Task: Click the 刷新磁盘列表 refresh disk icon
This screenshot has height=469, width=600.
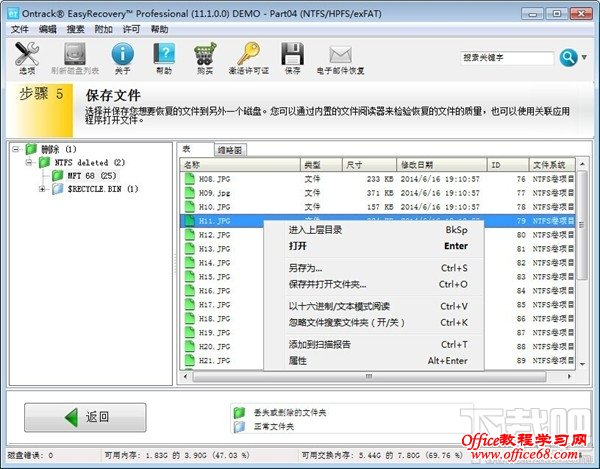Action: pyautogui.click(x=75, y=54)
